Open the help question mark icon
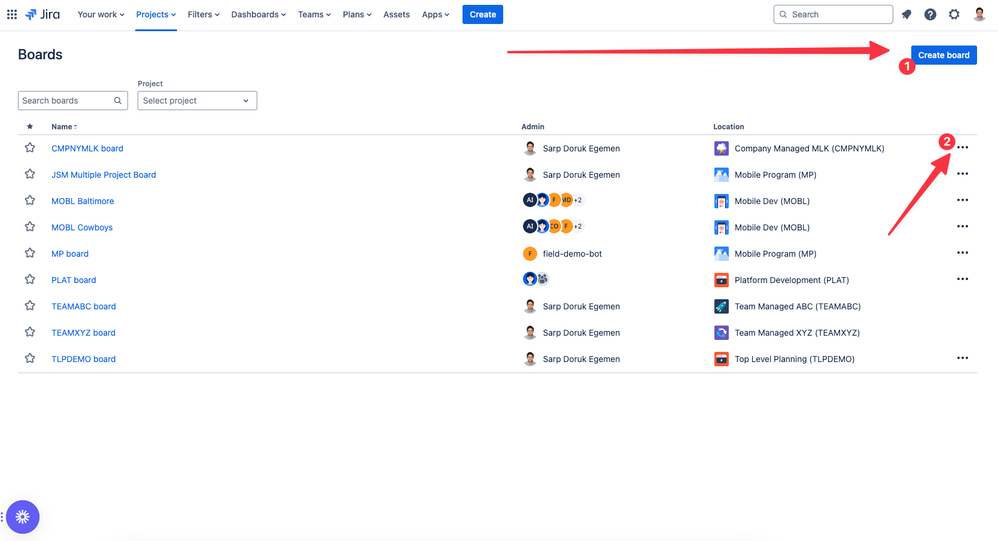This screenshot has width=998, height=541. pos(930,14)
